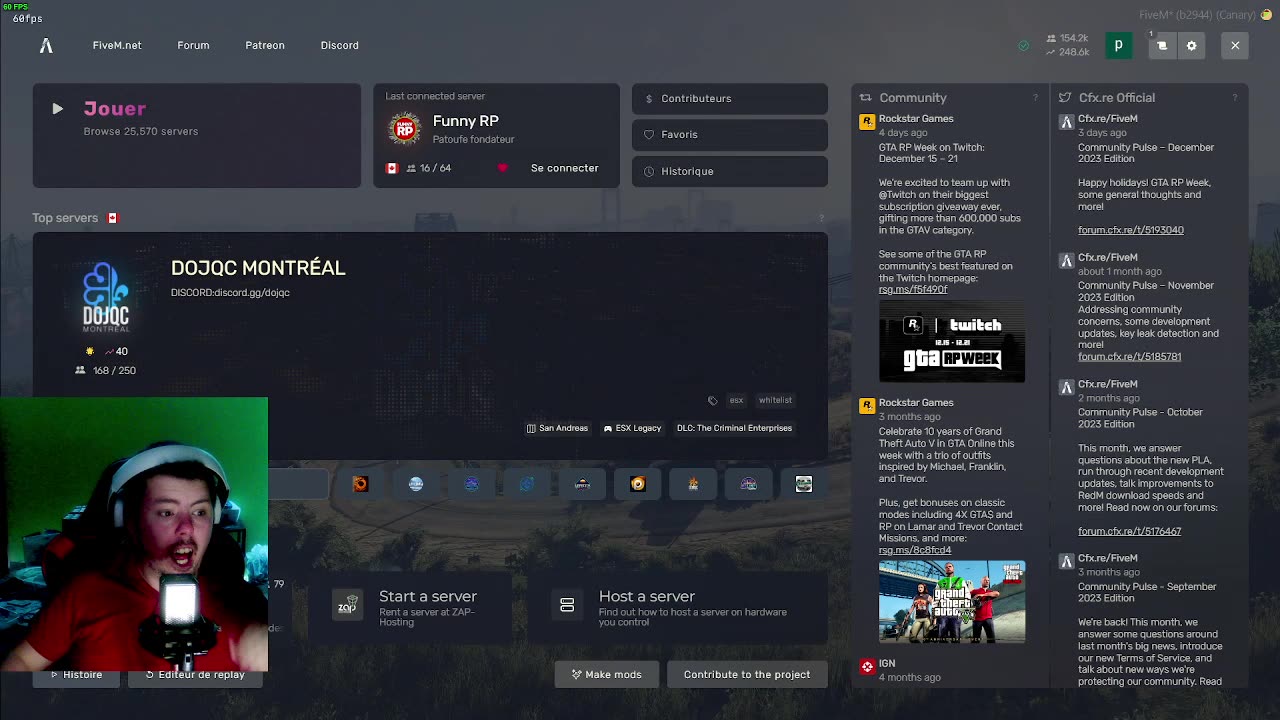Screen dimensions: 1280x720
Task: Select the white-green logo server tile
Action: [804, 484]
